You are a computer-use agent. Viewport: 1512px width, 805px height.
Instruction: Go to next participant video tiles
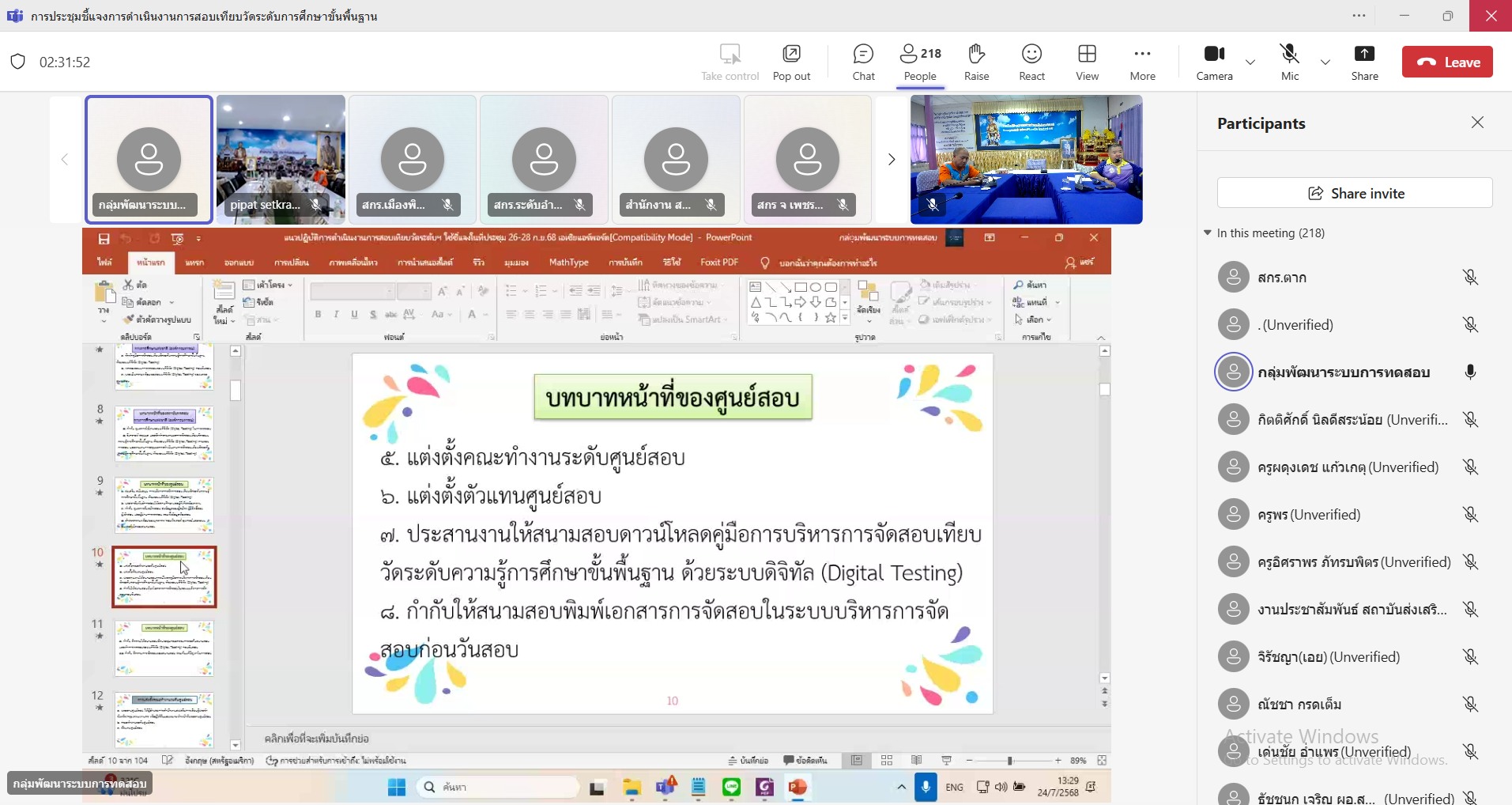click(x=892, y=160)
